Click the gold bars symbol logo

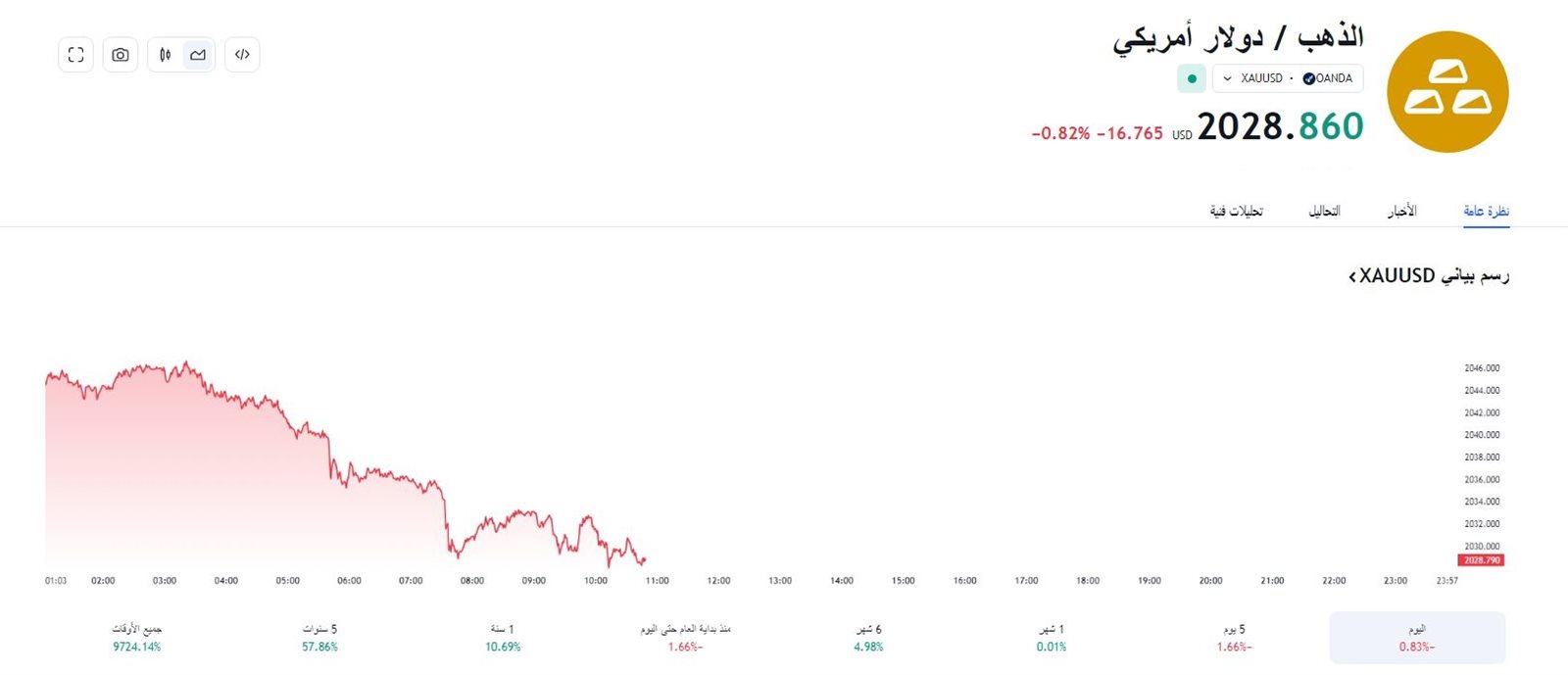[x=1447, y=91]
